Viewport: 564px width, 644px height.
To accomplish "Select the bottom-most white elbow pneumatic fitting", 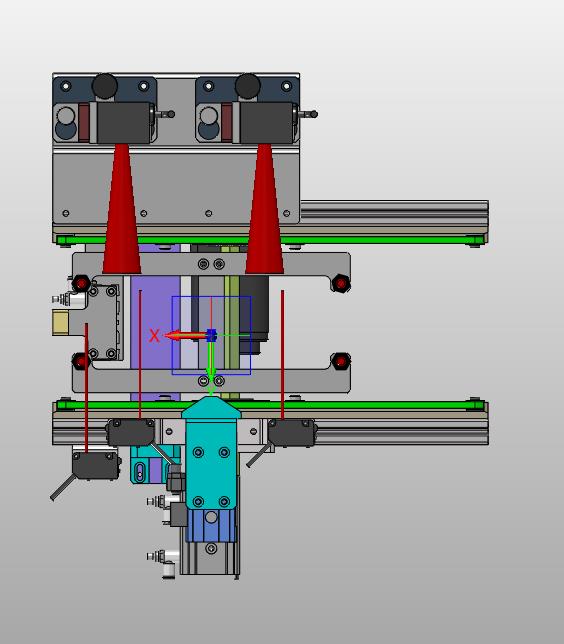I will pyautogui.click(x=163, y=564).
